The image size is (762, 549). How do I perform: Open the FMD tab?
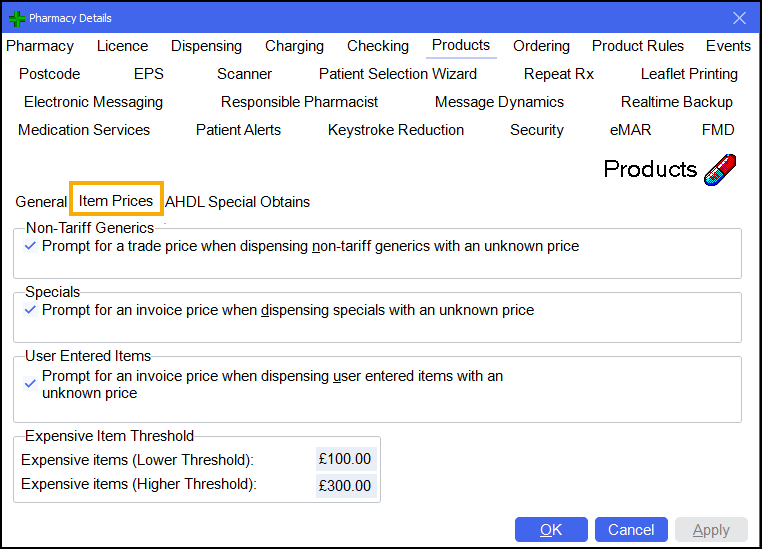(x=718, y=130)
